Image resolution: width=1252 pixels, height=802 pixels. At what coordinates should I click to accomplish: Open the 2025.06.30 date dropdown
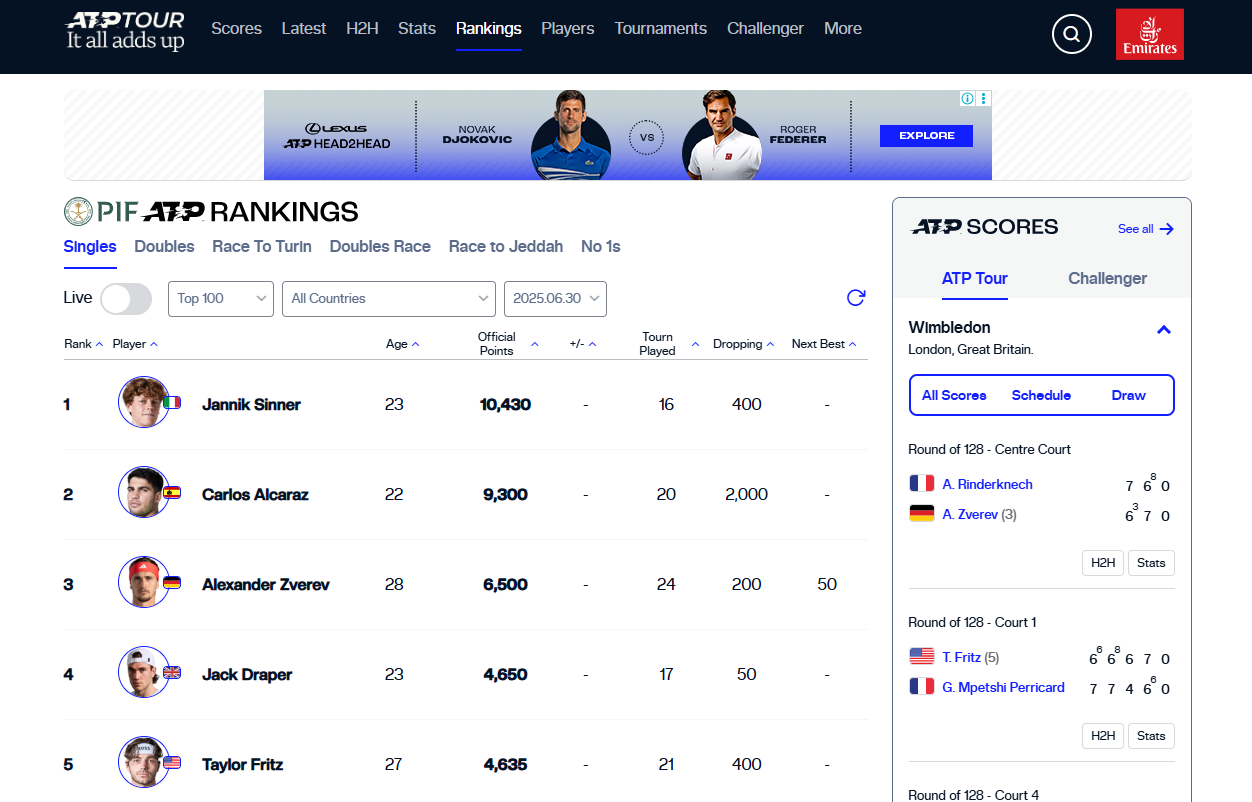point(555,298)
